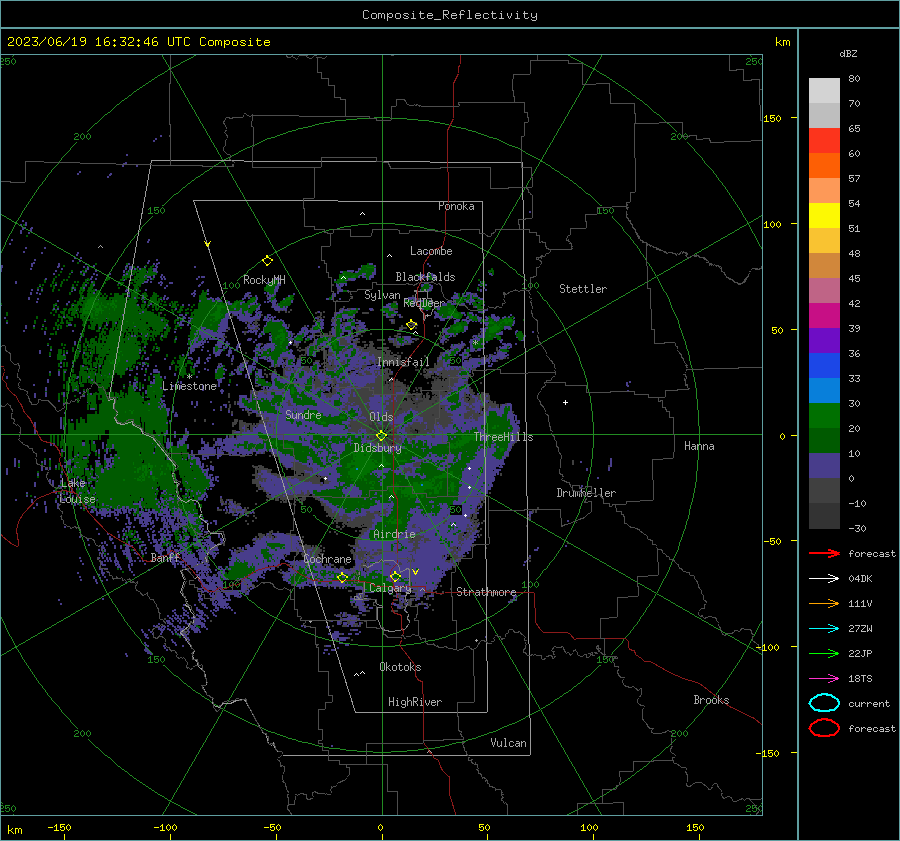Click the Lake Louise label
900x841 pixels.
click(77, 491)
